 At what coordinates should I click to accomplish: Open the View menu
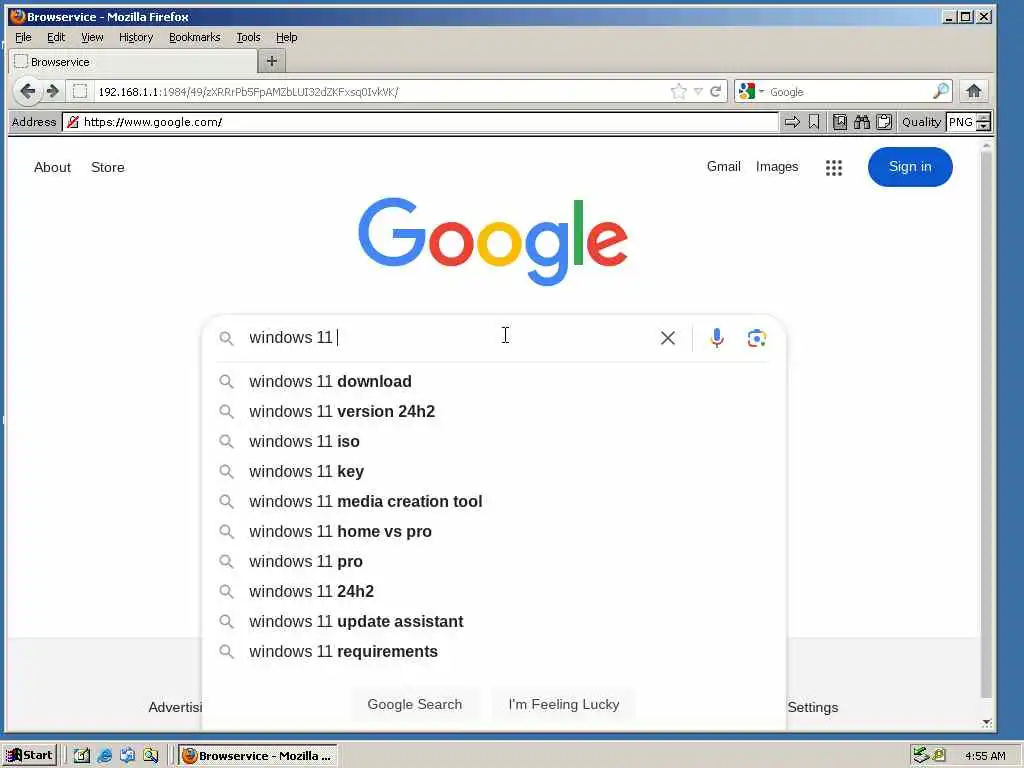click(x=92, y=37)
